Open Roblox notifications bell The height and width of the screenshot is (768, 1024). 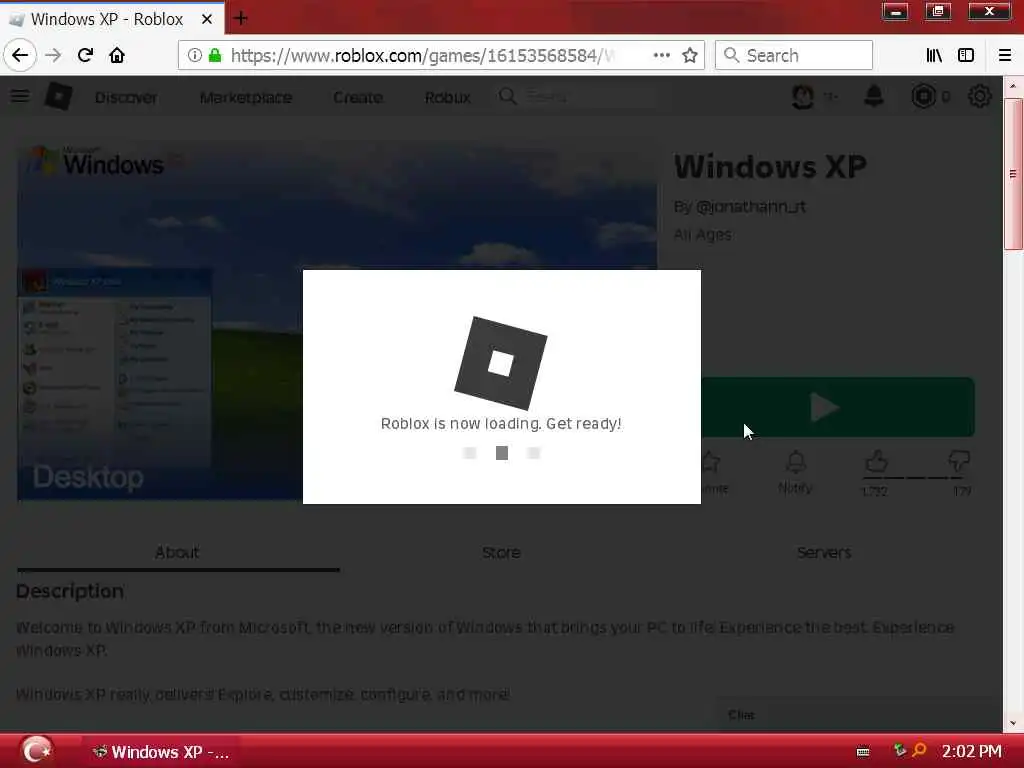click(x=874, y=97)
